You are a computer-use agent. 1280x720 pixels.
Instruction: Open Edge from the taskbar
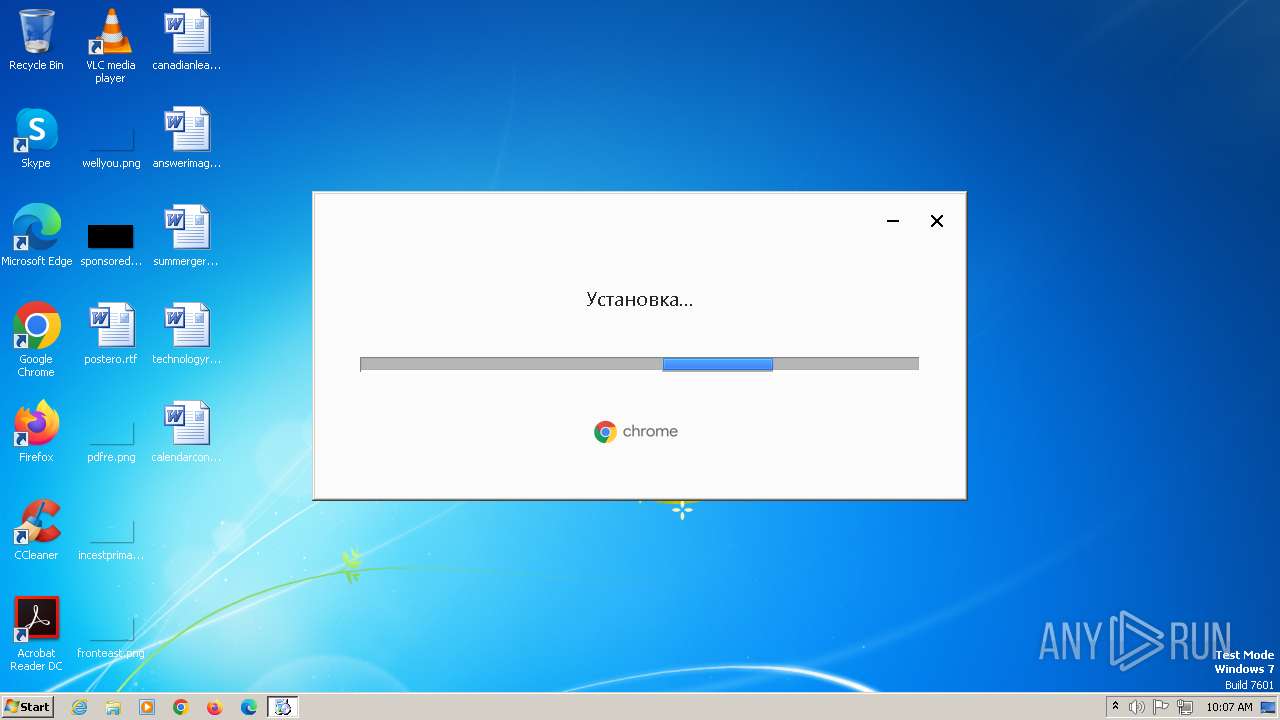[x=249, y=707]
